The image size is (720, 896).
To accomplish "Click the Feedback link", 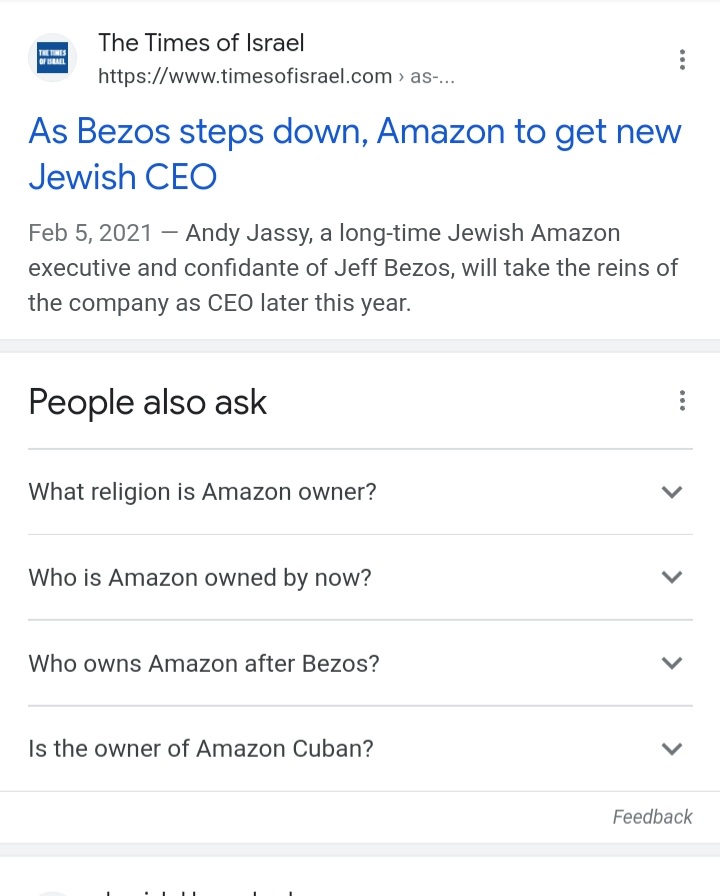I will [652, 817].
